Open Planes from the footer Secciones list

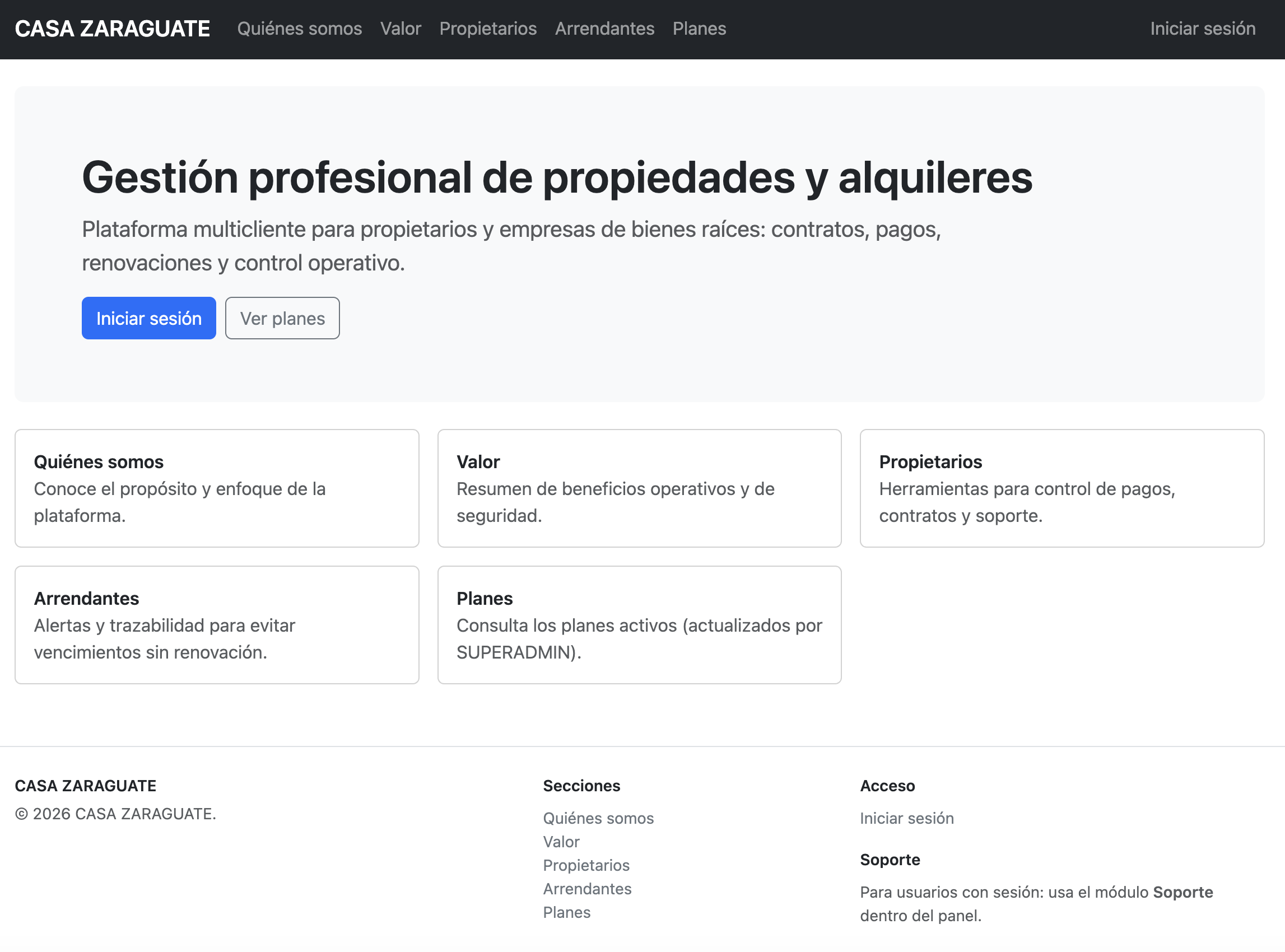566,912
